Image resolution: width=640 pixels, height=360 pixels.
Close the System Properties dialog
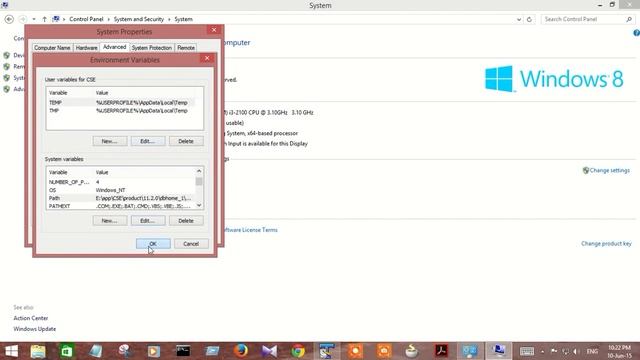(214, 30)
